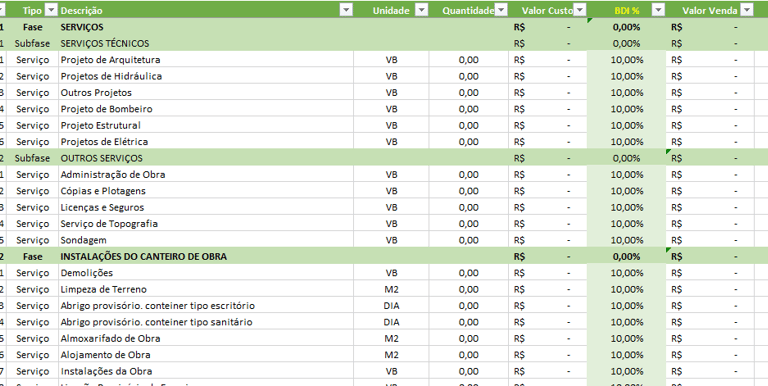Viewport: 768px width, 386px height.
Task: Select BDI '10,00%' in Outros Projetos row
Action: click(x=626, y=93)
